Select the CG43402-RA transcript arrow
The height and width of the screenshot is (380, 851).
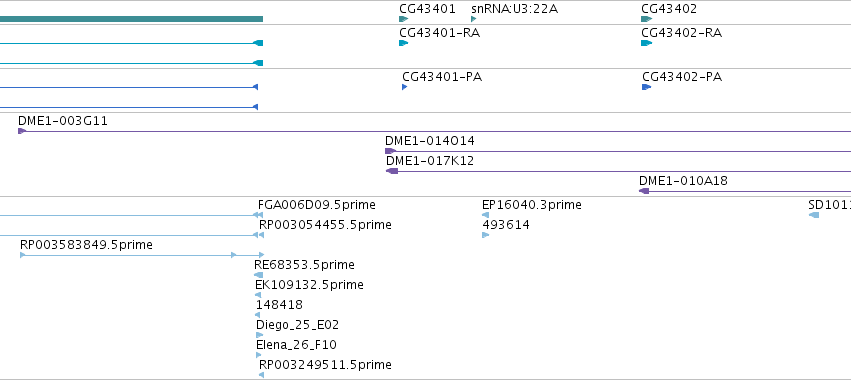click(x=646, y=43)
